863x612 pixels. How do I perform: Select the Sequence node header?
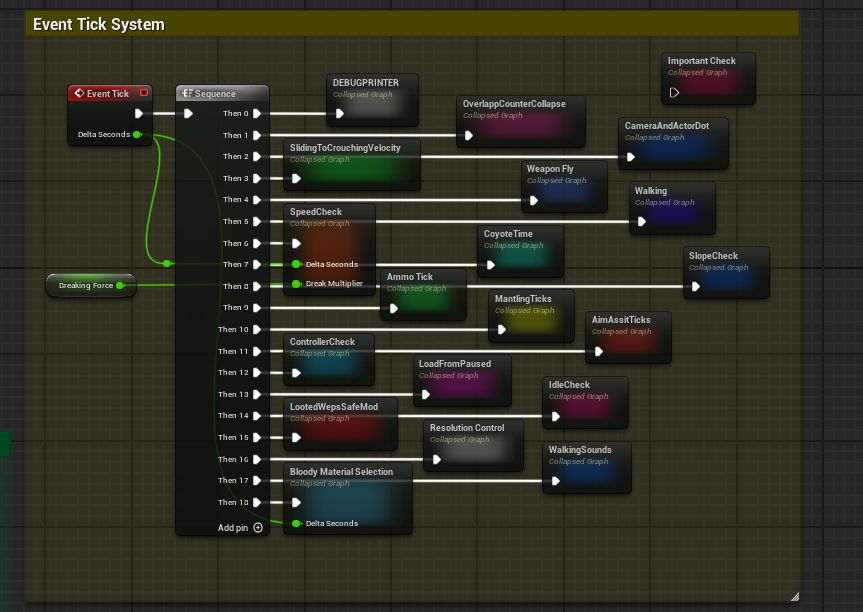(222, 94)
